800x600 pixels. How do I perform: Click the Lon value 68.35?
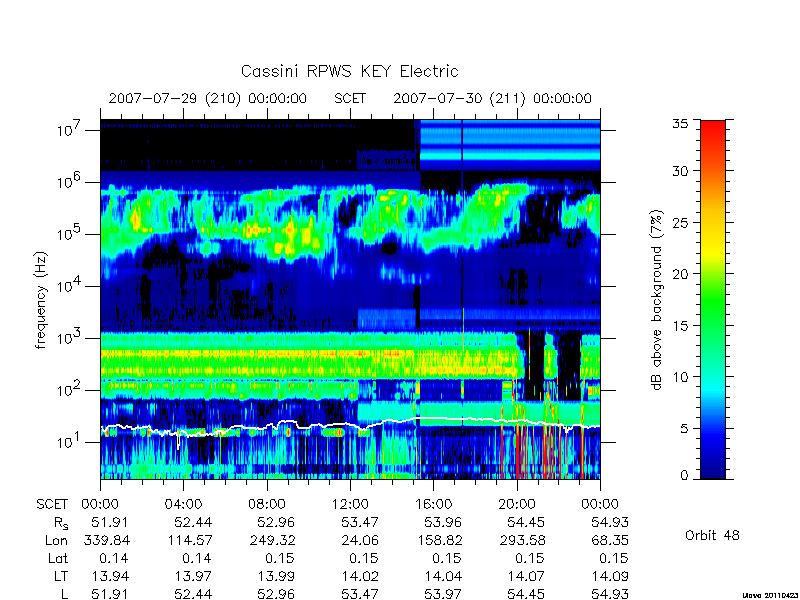click(x=610, y=540)
